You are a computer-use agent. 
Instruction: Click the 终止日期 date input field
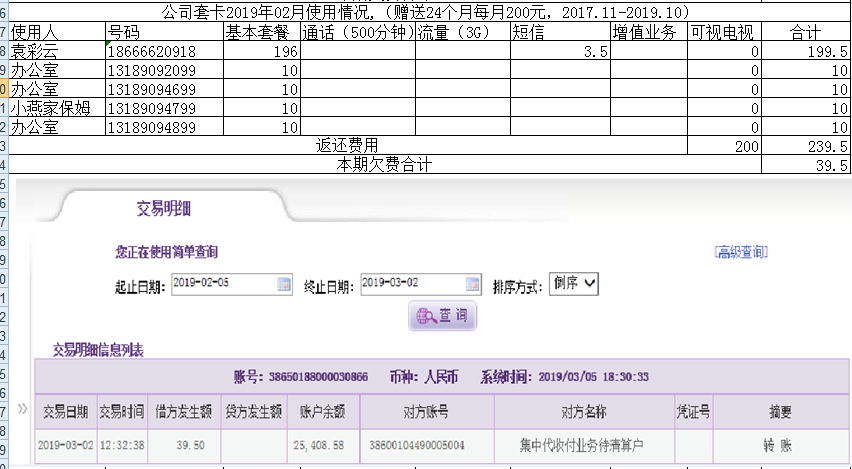(x=410, y=285)
